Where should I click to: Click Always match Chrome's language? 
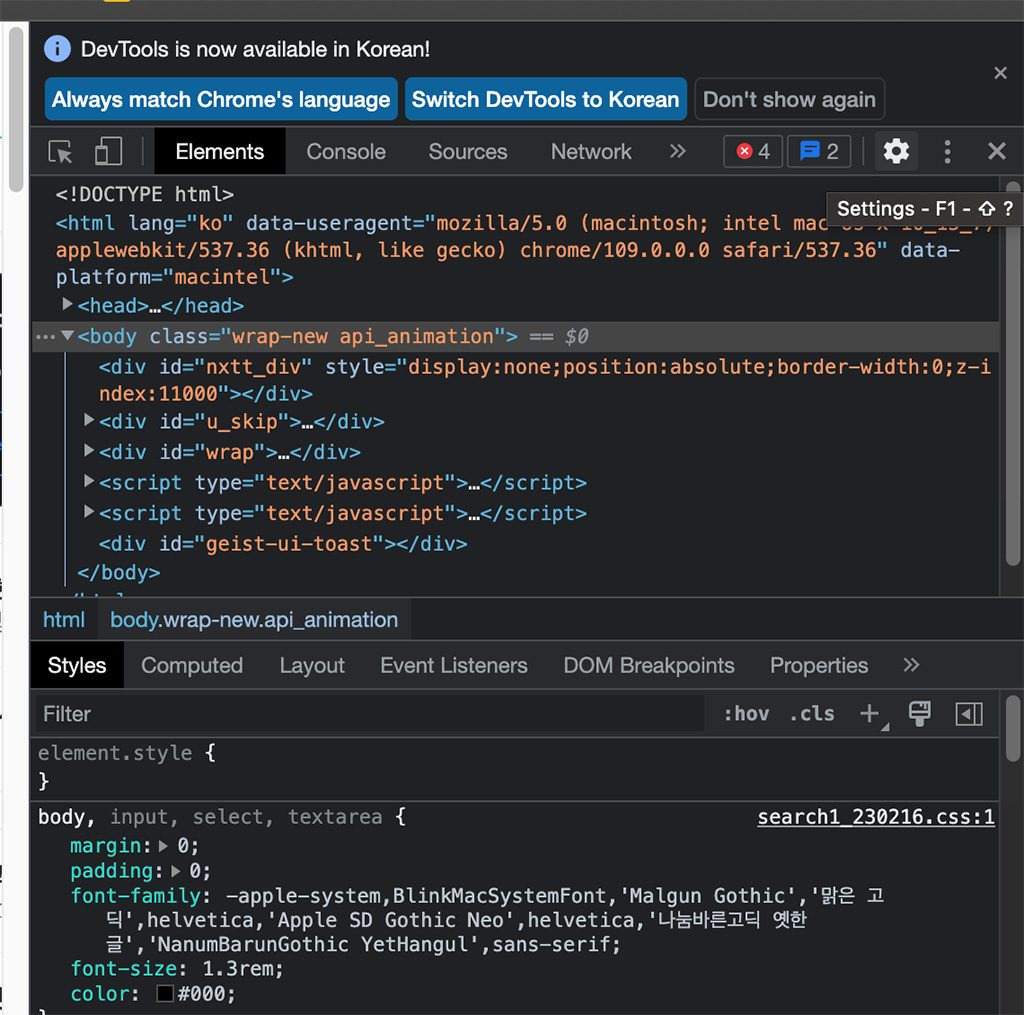coord(221,99)
